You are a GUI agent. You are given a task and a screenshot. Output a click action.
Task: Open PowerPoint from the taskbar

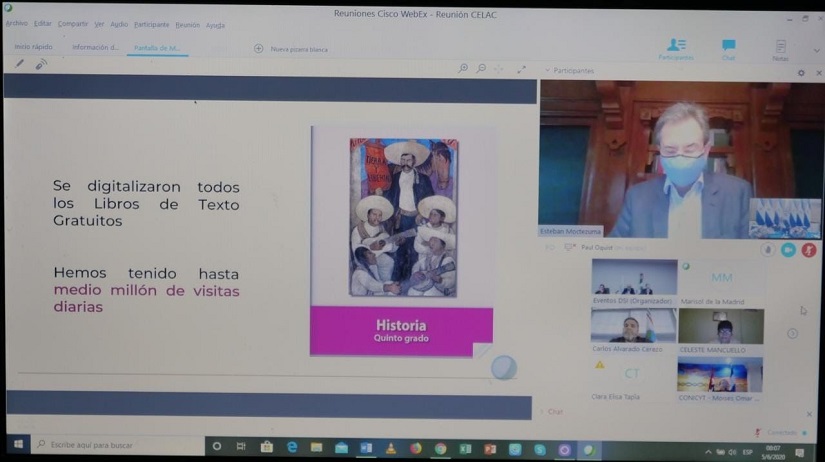pyautogui.click(x=490, y=449)
